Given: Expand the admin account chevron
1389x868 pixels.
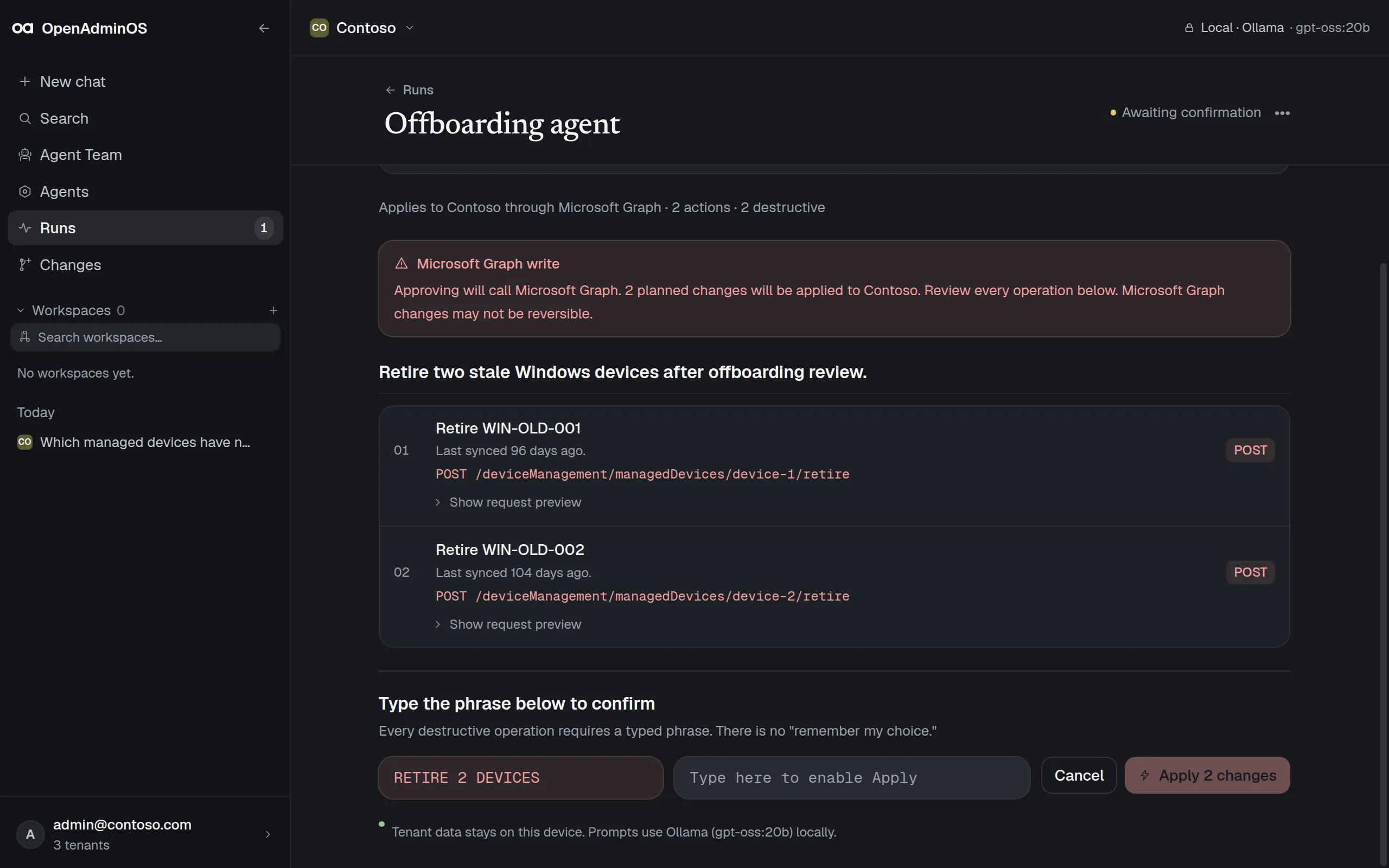Looking at the screenshot, I should pyautogui.click(x=267, y=834).
